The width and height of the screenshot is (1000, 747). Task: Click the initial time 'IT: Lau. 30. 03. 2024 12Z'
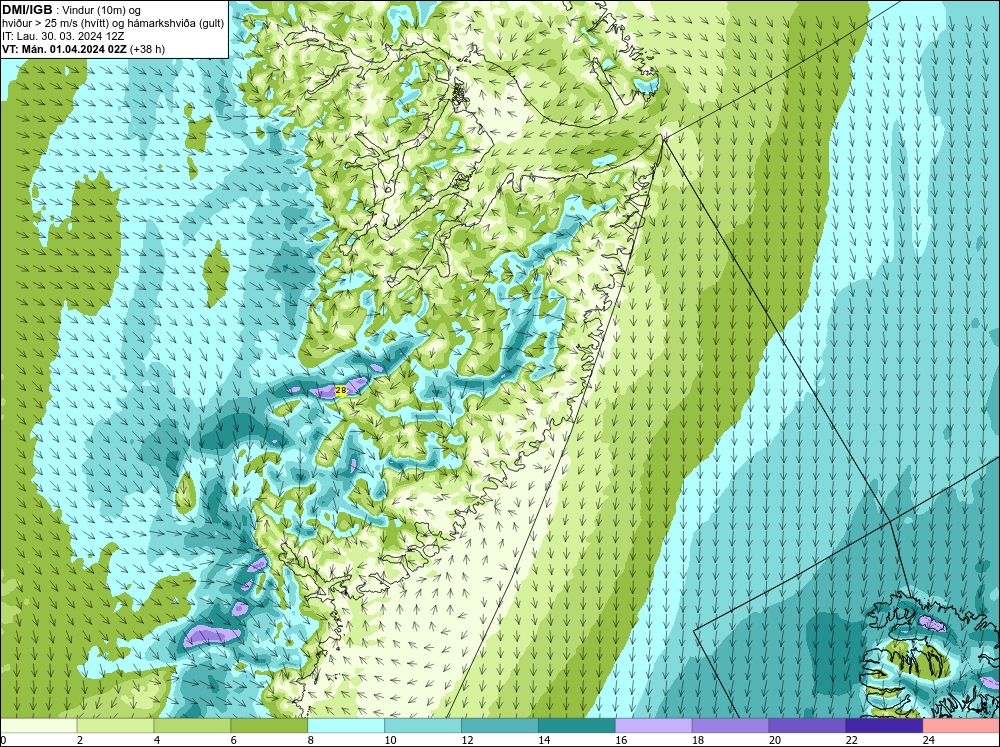point(62,36)
